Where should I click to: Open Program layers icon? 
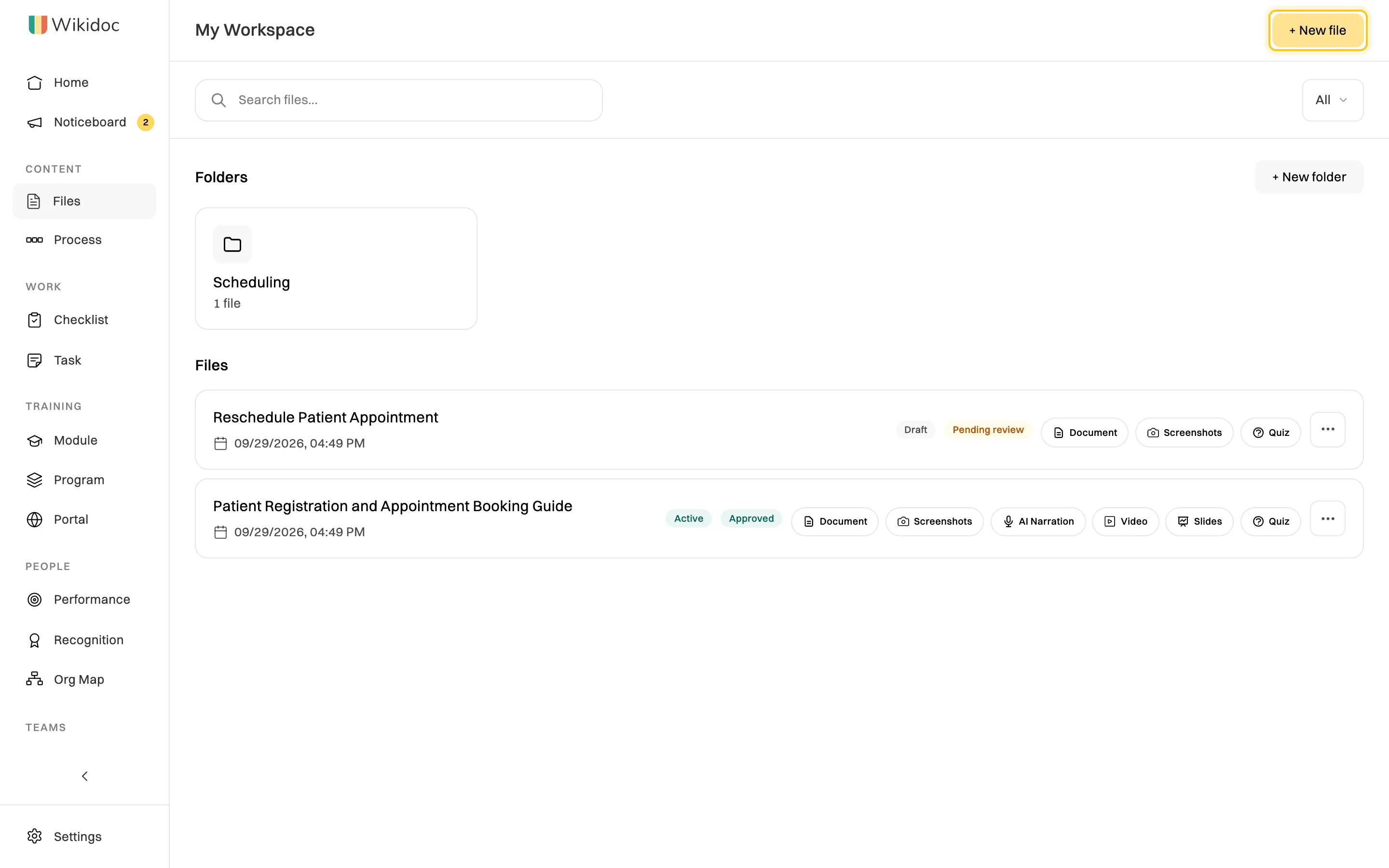[34, 480]
